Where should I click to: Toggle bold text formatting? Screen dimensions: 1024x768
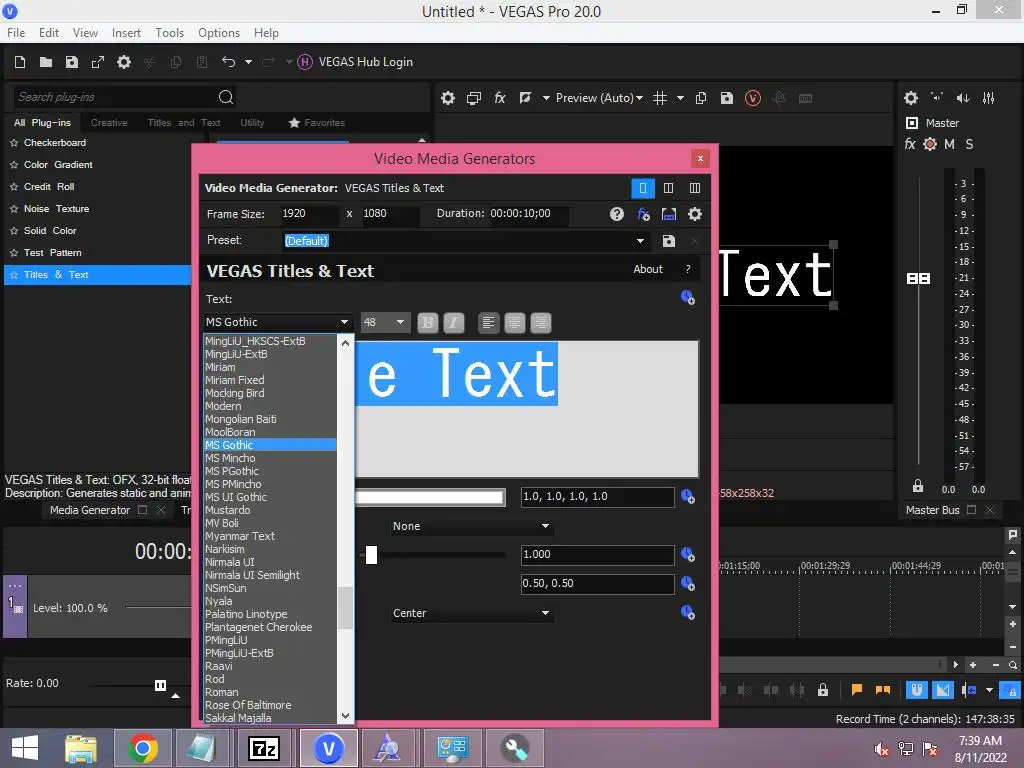pos(428,323)
